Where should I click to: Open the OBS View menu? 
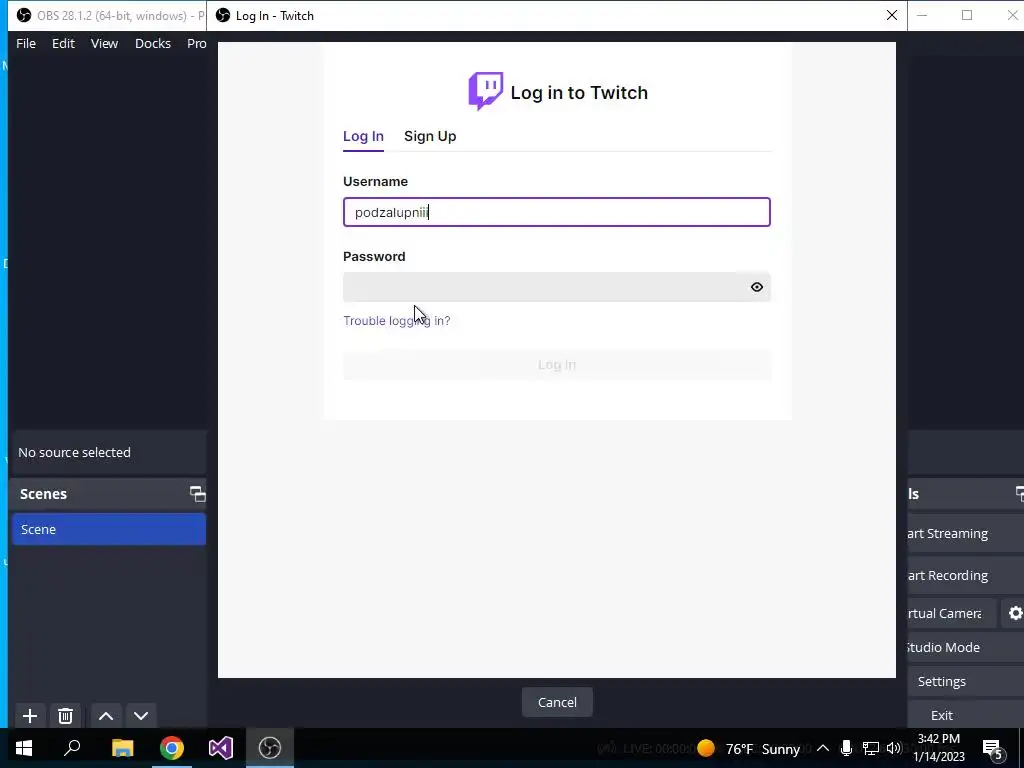[104, 43]
